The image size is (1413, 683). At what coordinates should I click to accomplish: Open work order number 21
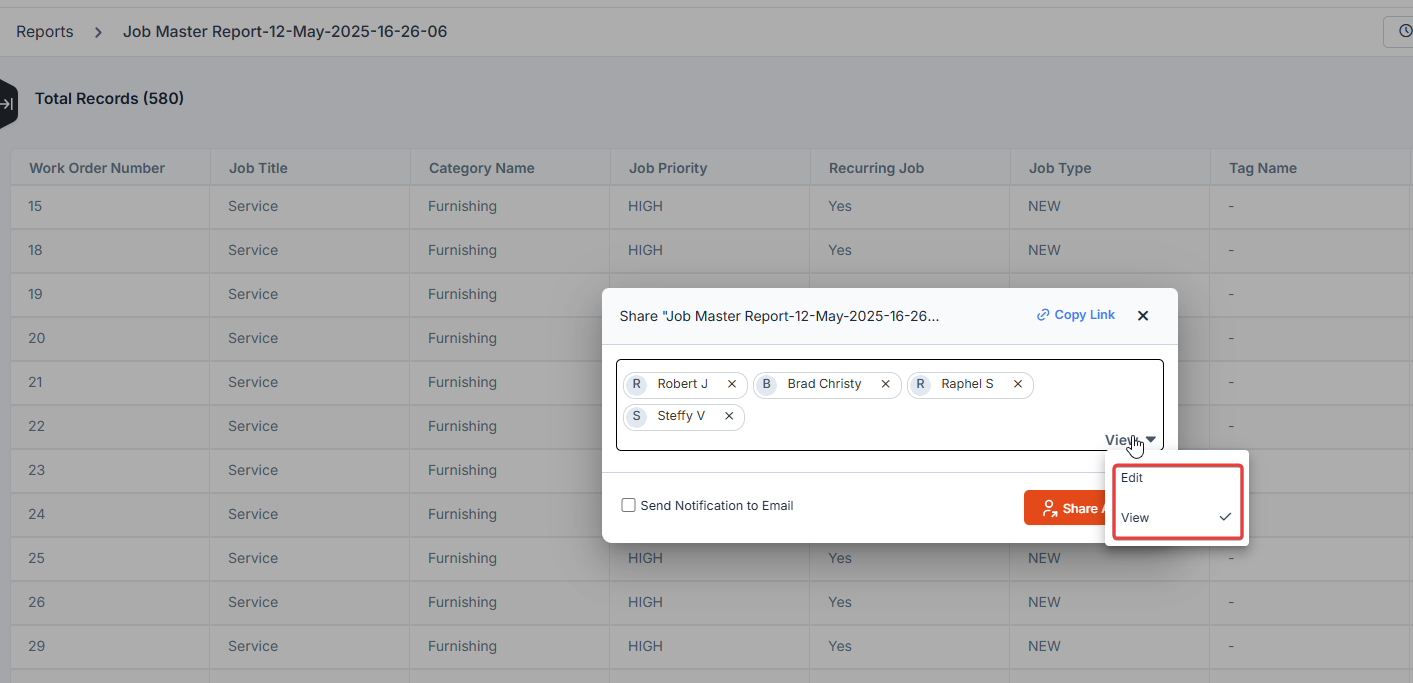(x=35, y=382)
